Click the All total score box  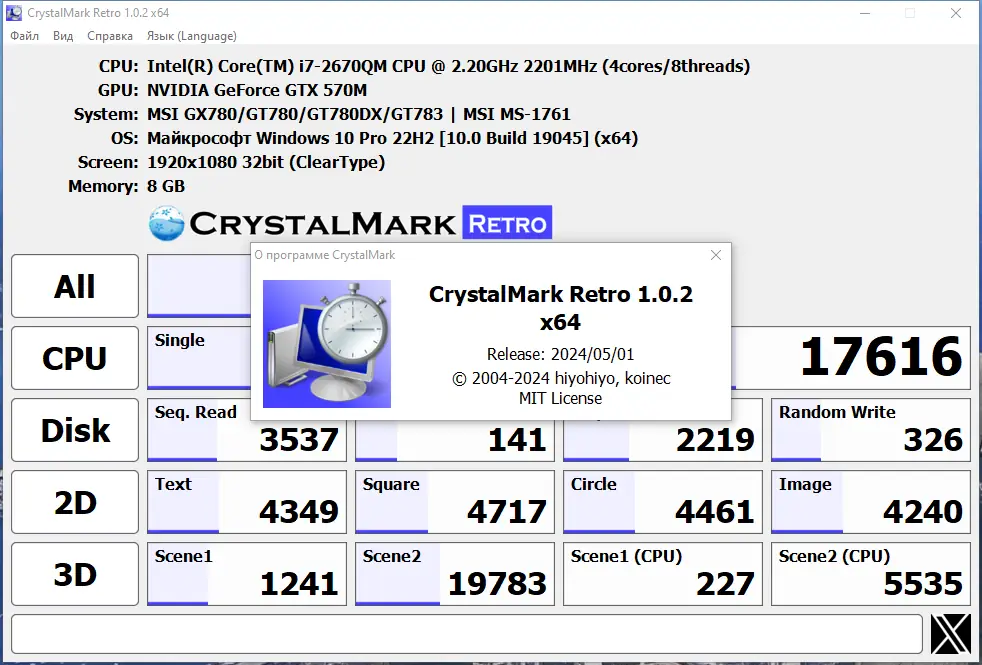(199, 286)
